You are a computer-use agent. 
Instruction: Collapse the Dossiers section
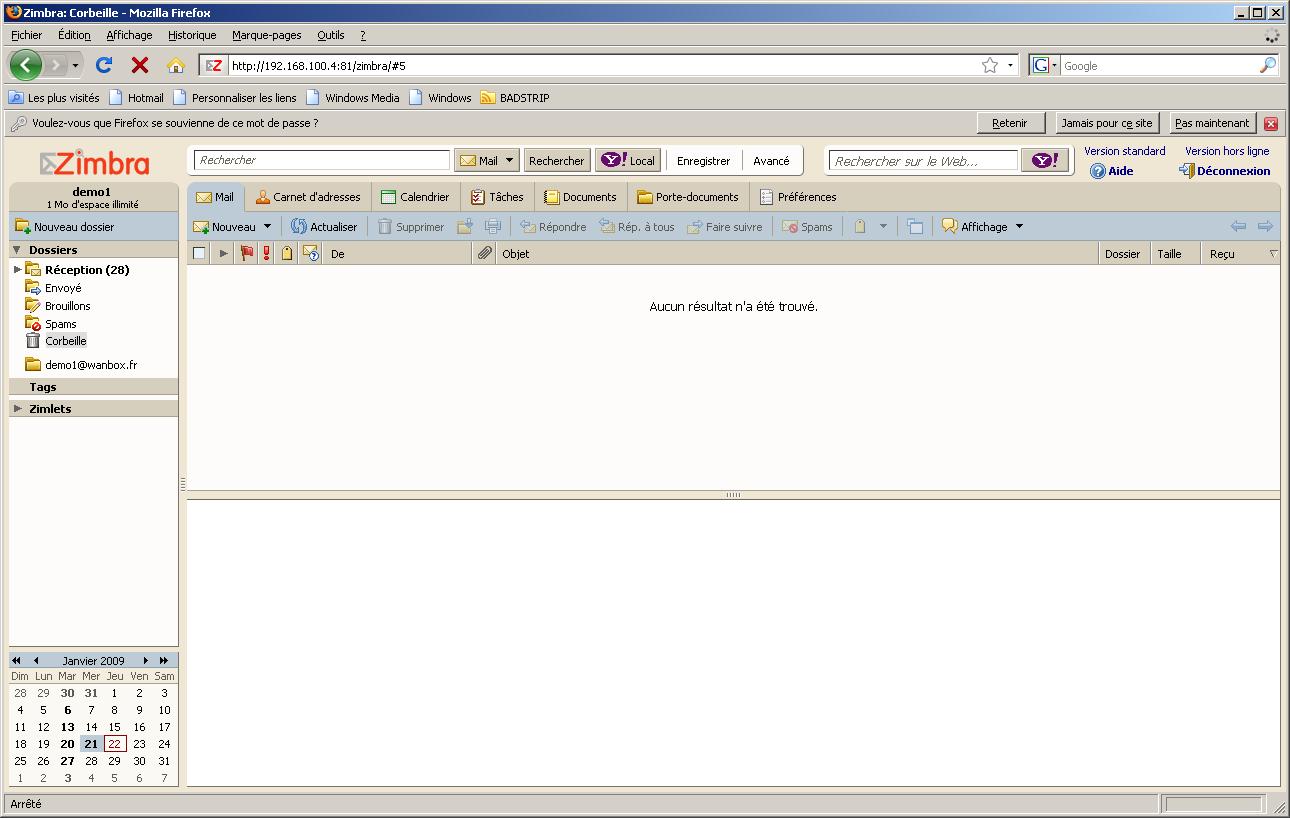coord(17,250)
